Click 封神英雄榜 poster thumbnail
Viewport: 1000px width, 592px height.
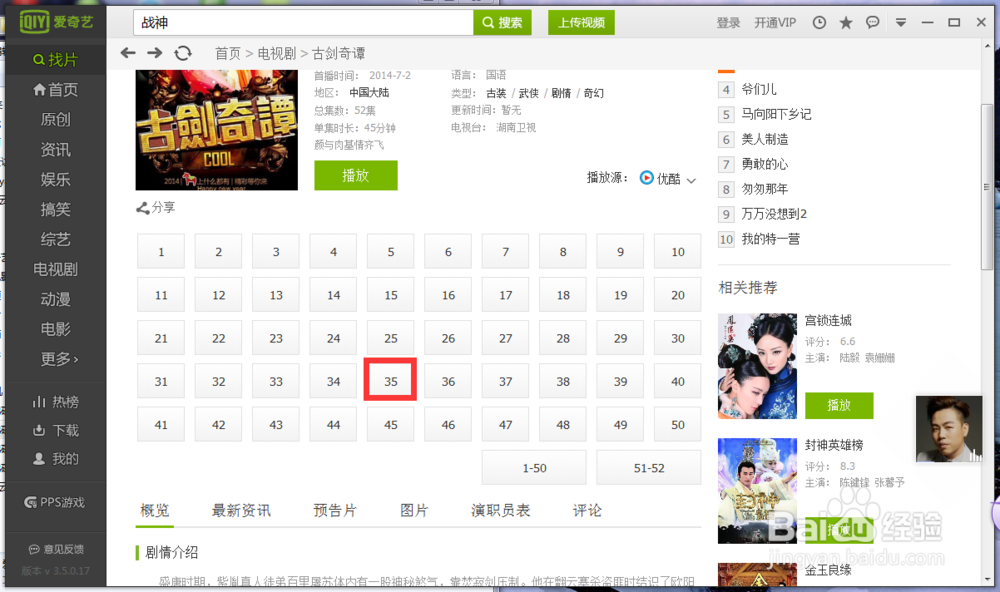tap(757, 491)
